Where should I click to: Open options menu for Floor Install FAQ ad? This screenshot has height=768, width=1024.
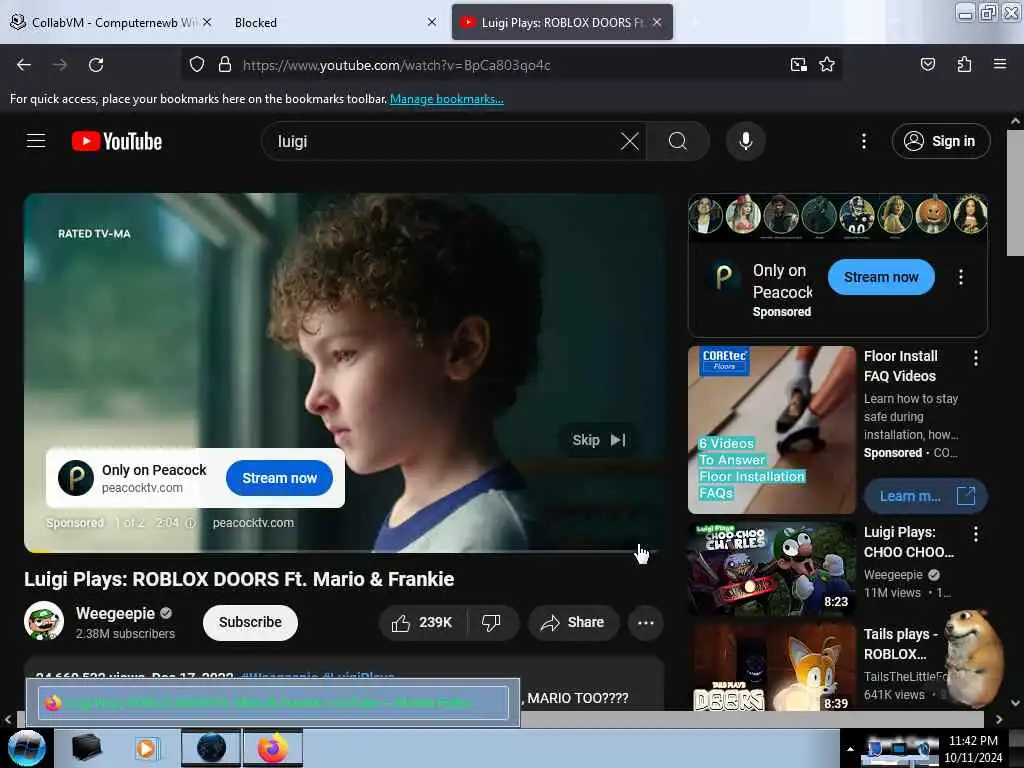point(976,358)
